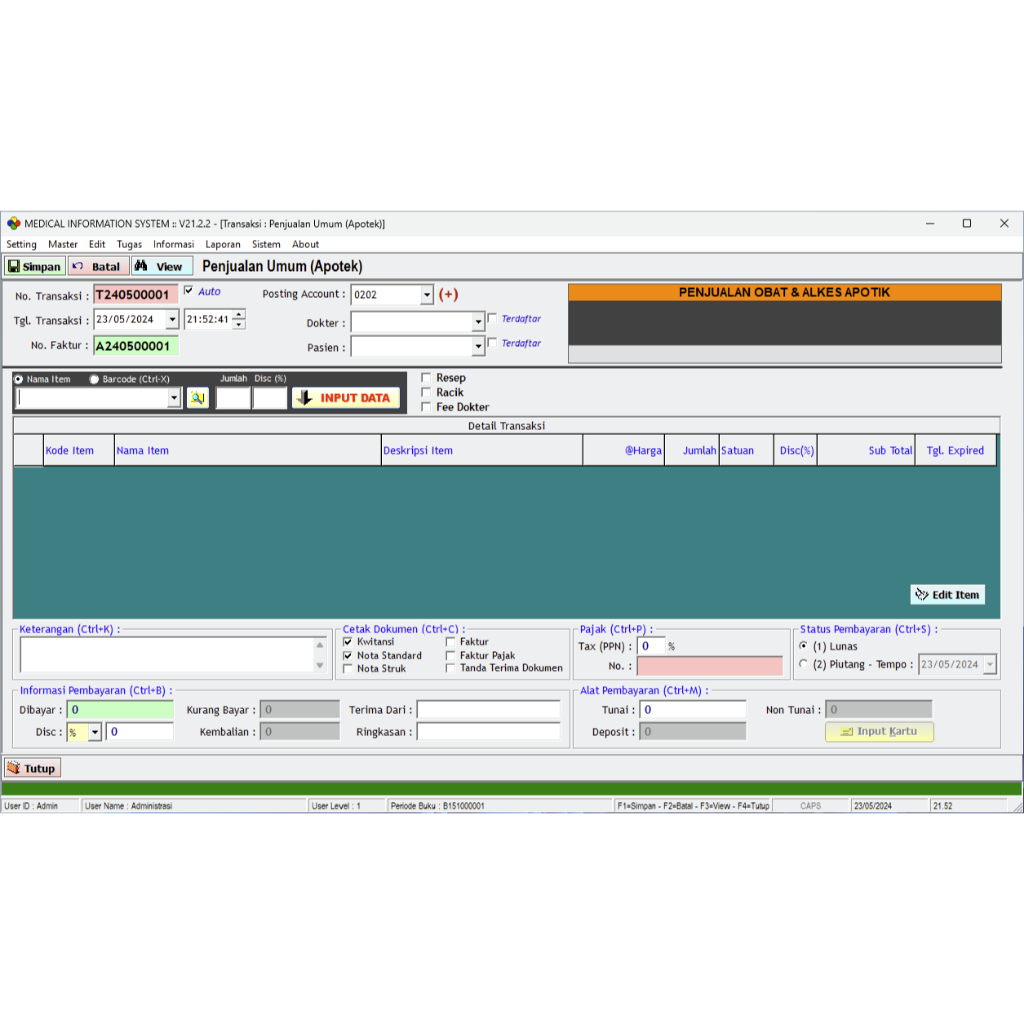Check the Faktur checkbox
Viewport: 1024px width, 1024px height.
[450, 641]
